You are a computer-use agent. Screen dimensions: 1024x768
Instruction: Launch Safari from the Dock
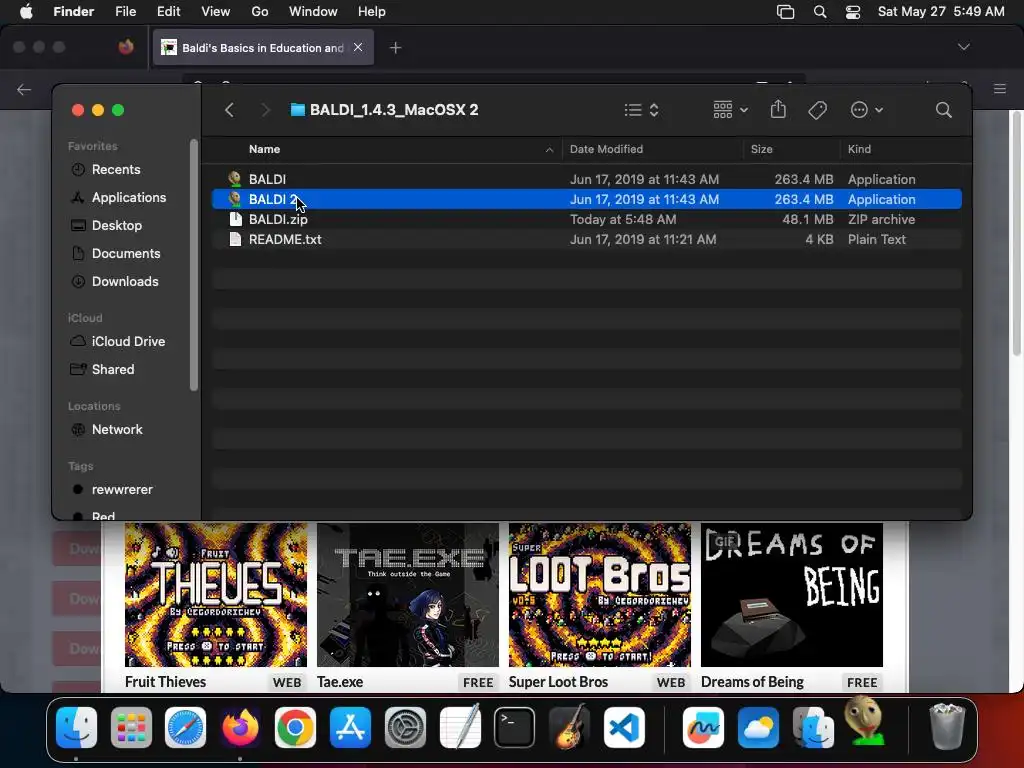click(x=185, y=727)
